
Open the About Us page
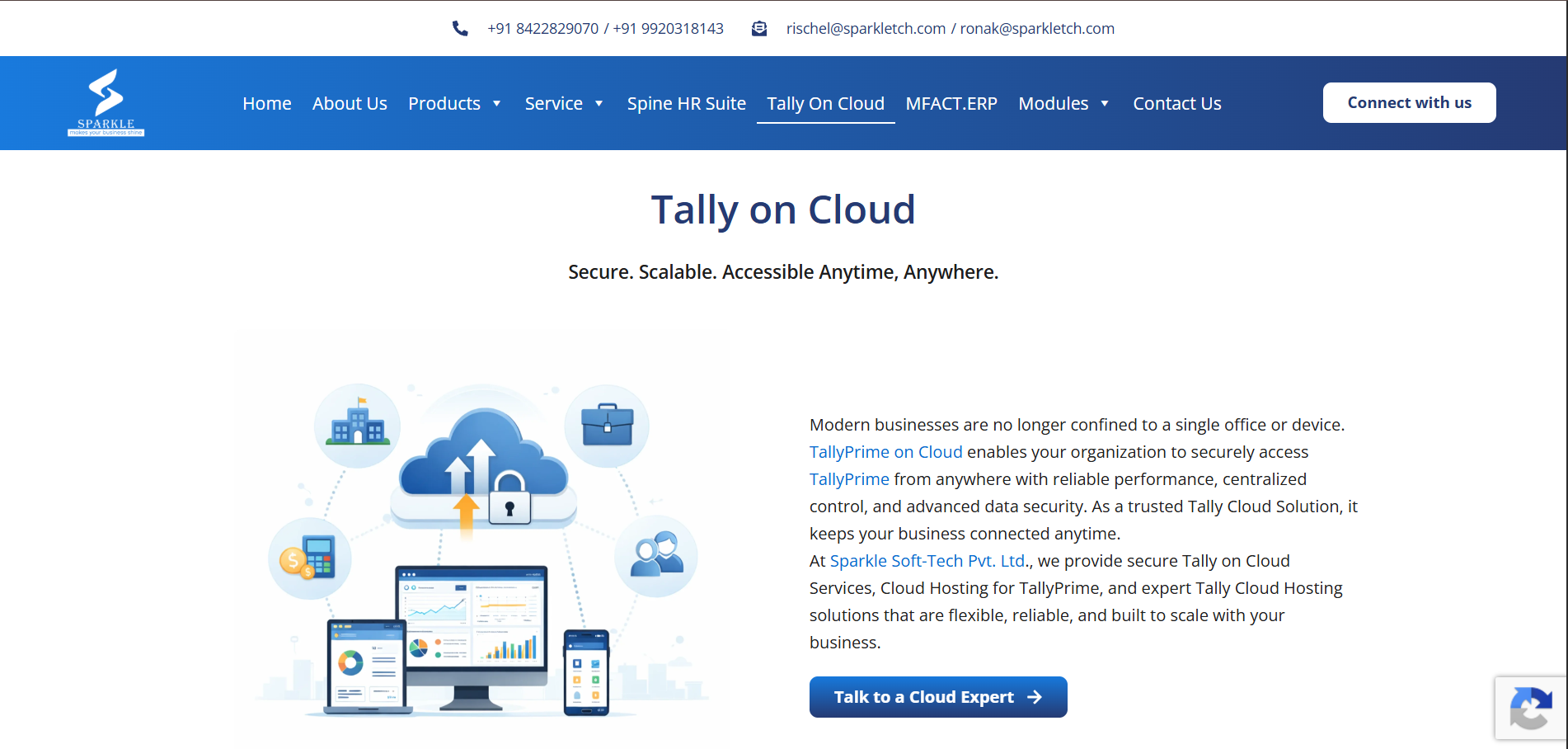pos(350,104)
